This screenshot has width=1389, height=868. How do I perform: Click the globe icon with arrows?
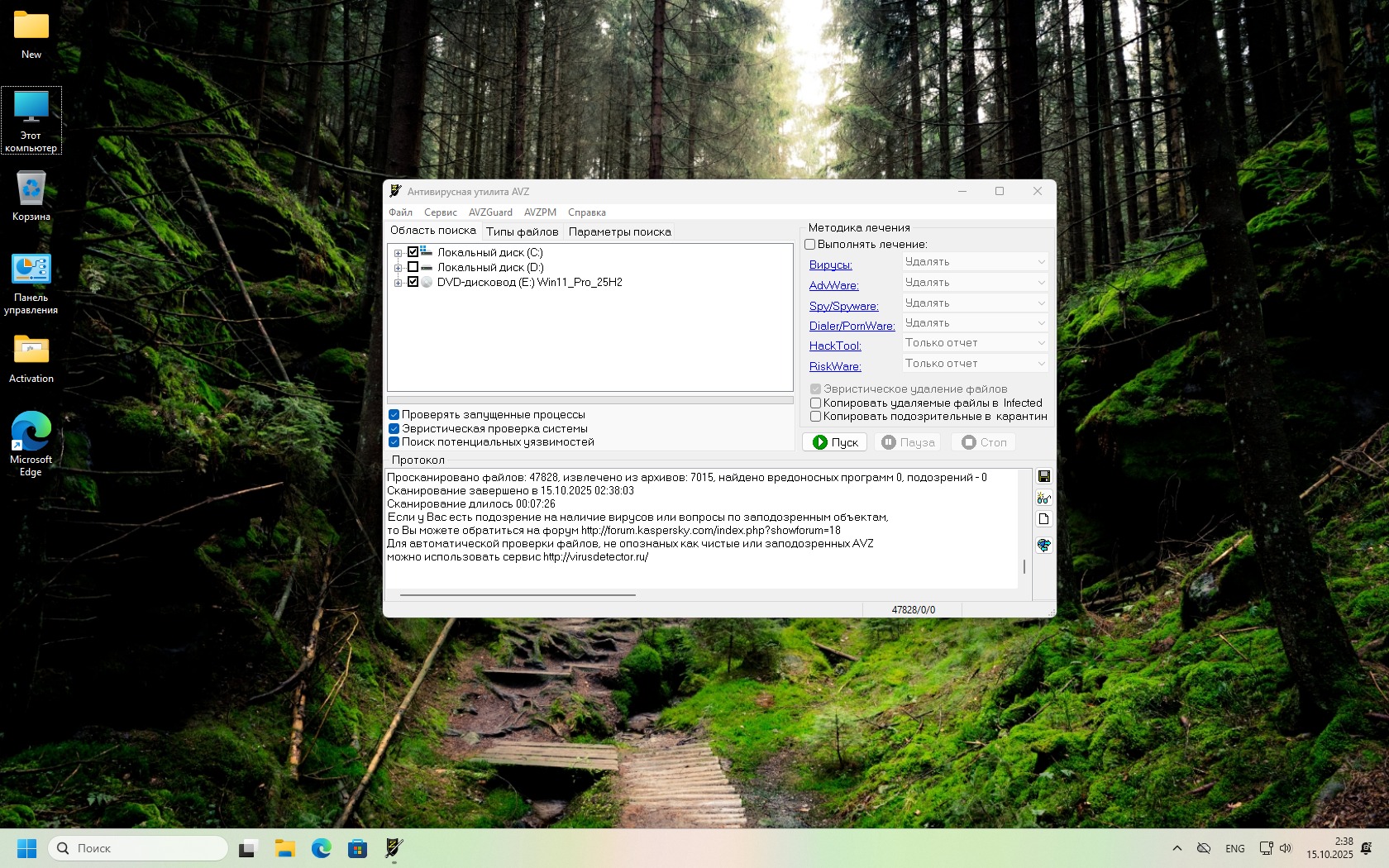(1043, 545)
